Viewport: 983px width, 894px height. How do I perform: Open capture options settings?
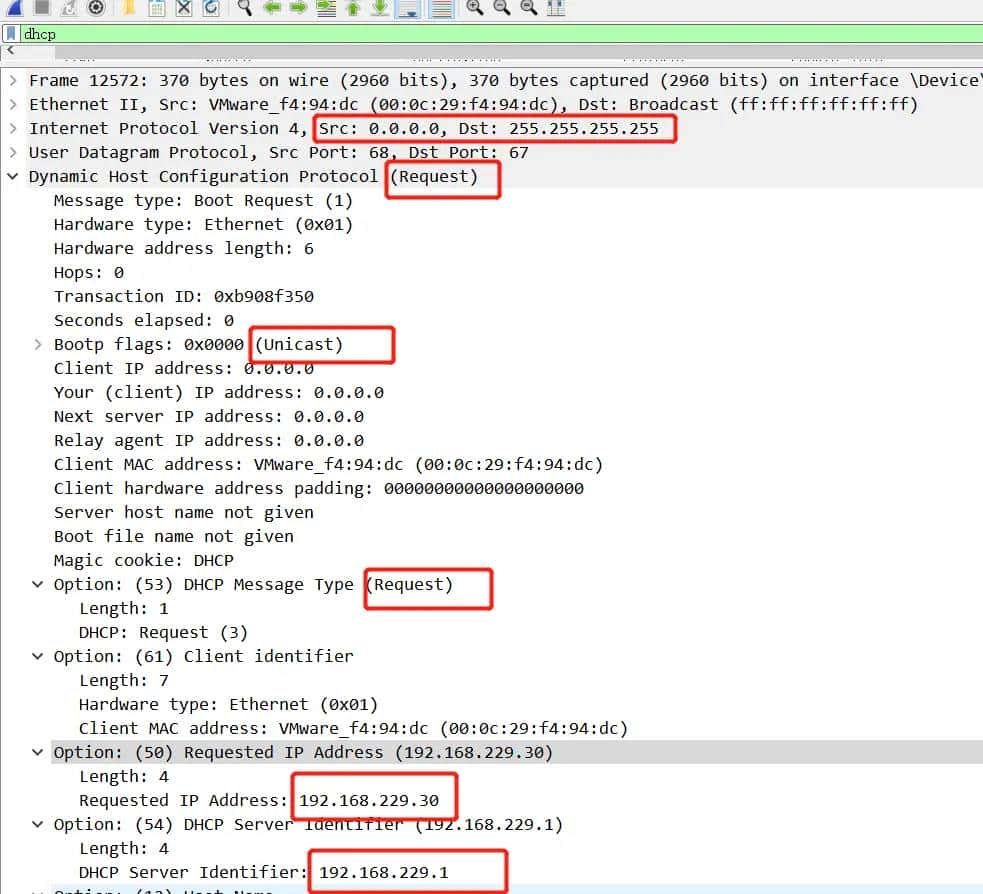pos(93,9)
